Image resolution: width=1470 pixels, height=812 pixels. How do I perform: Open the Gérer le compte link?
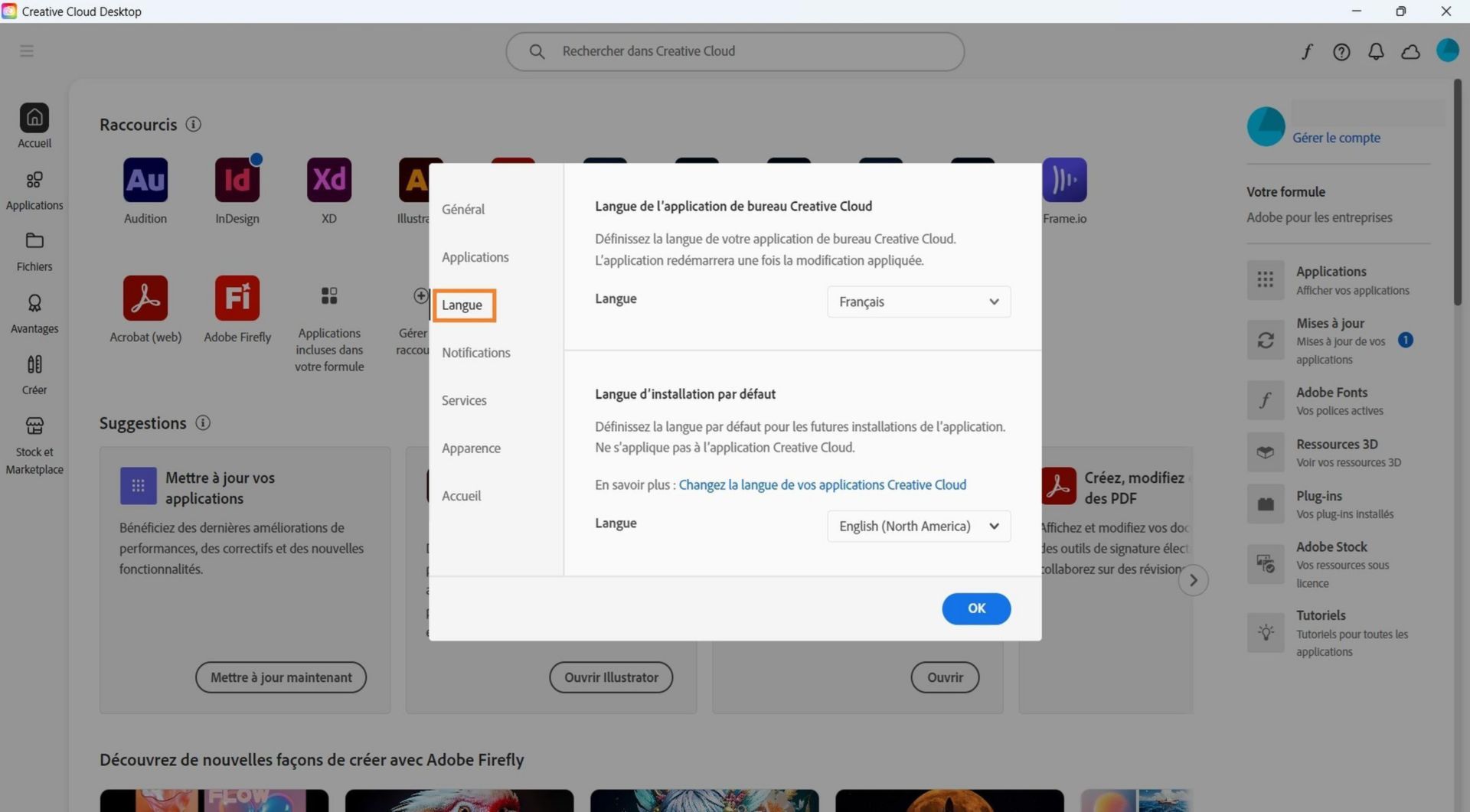(1336, 138)
